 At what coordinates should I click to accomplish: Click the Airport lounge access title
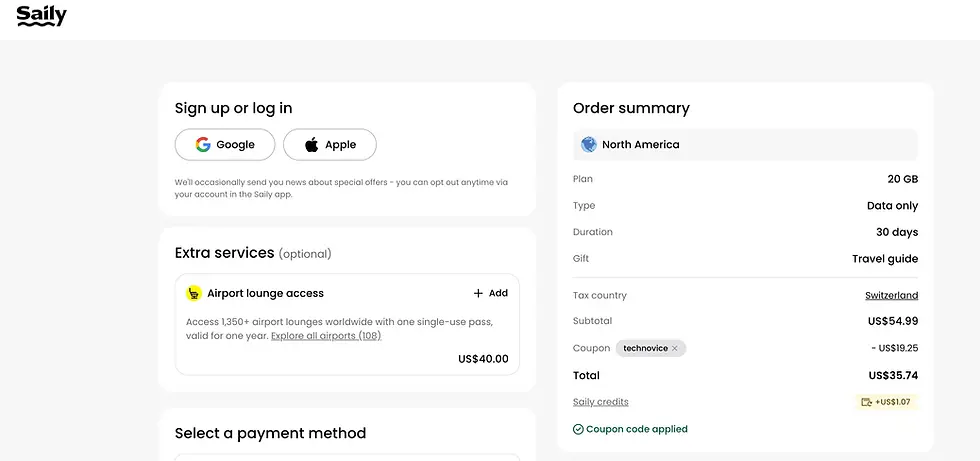coord(266,293)
